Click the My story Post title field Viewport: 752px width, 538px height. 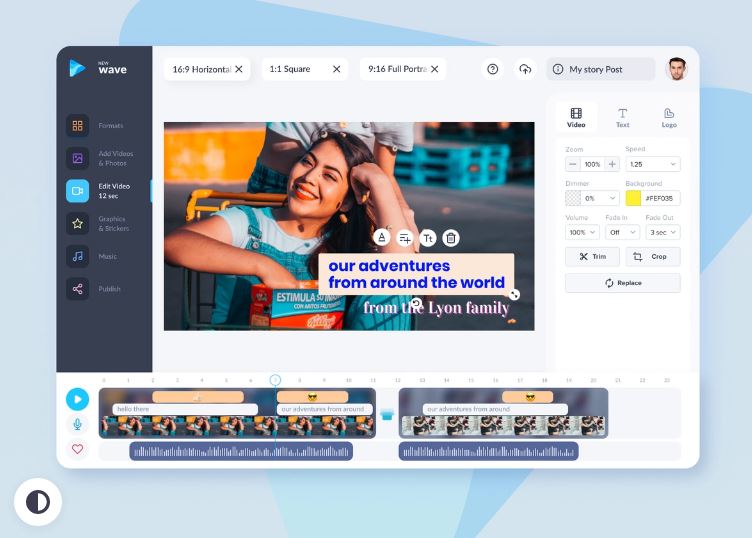pyautogui.click(x=600, y=69)
